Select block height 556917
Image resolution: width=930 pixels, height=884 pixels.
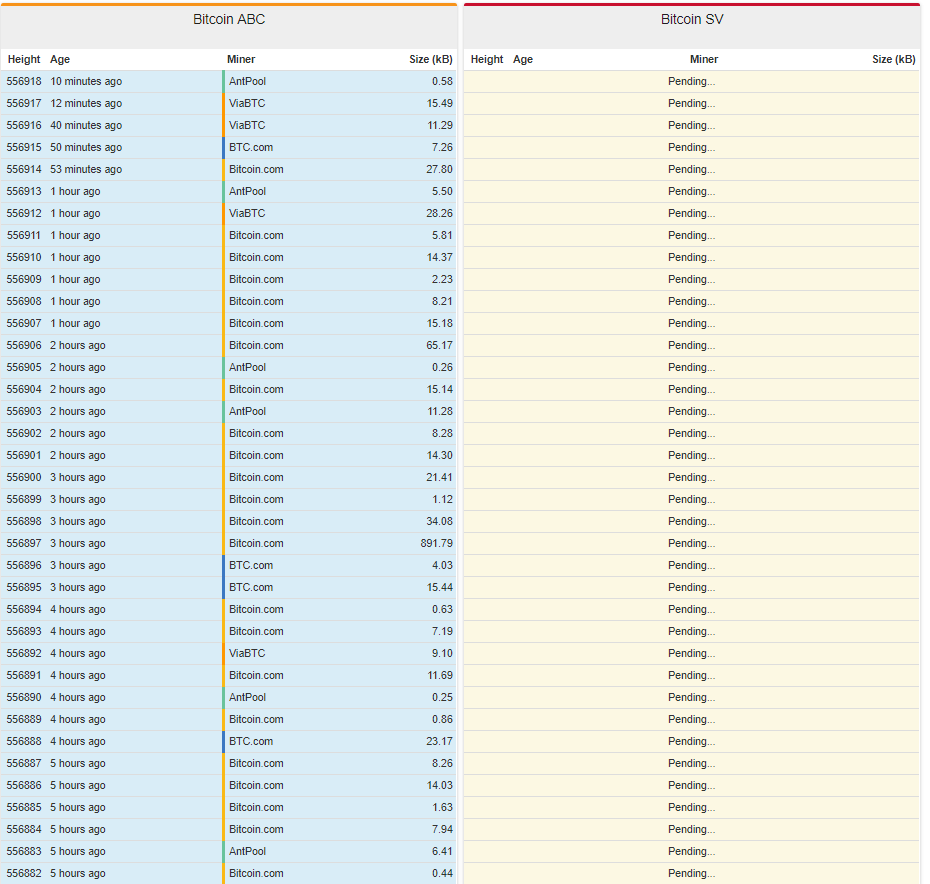[x=24, y=103]
